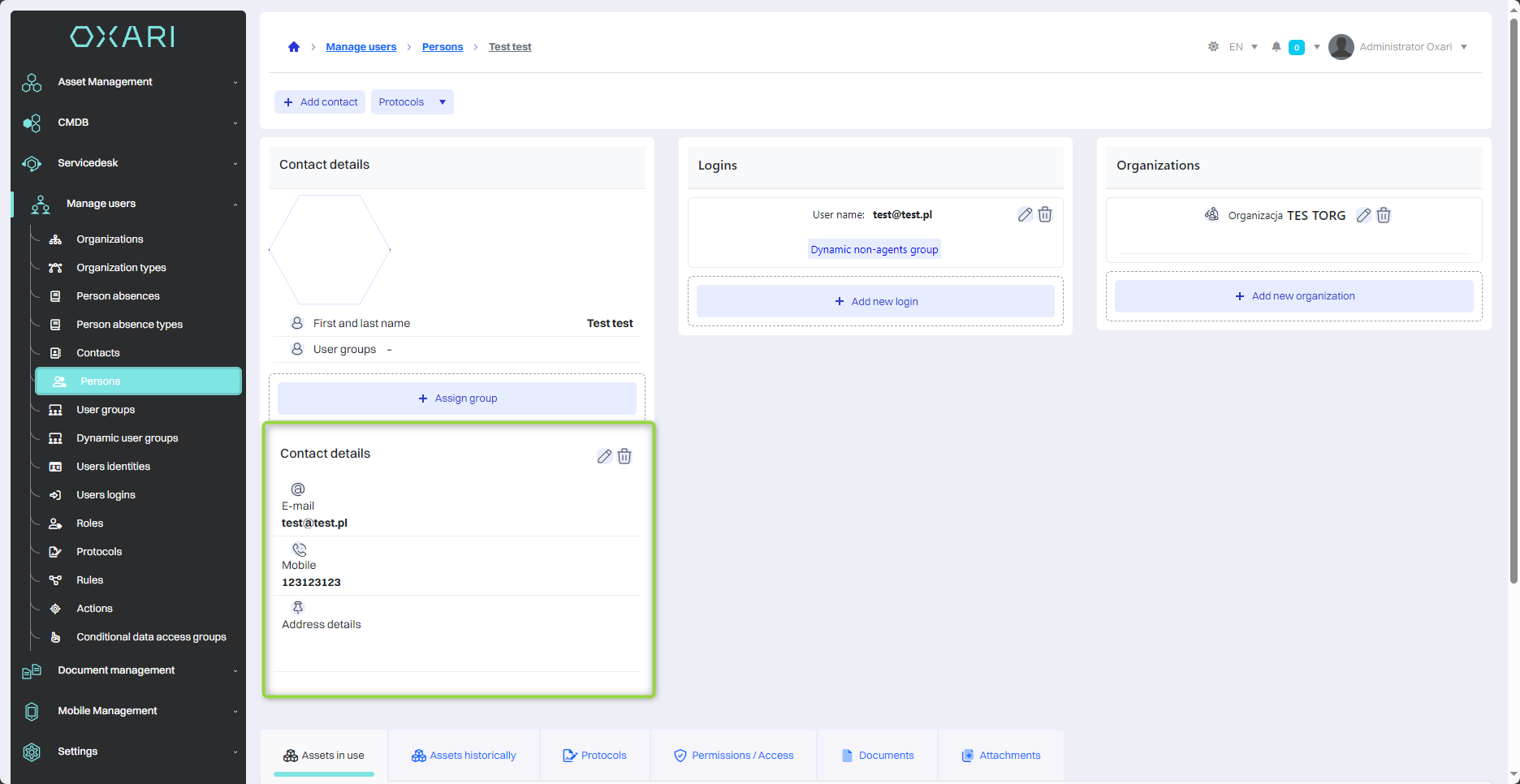
Task: Open the Protocols dropdown button
Action: (412, 102)
